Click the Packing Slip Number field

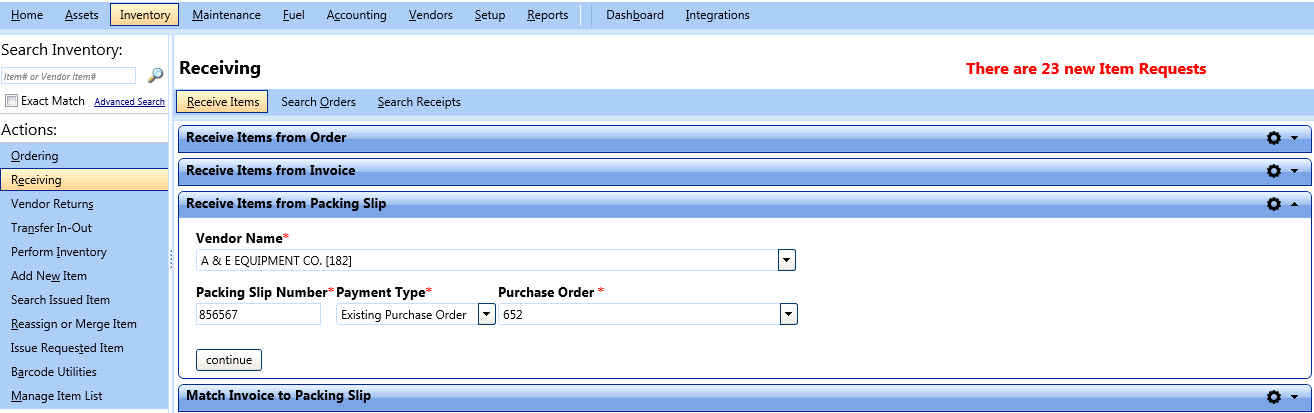coord(258,315)
